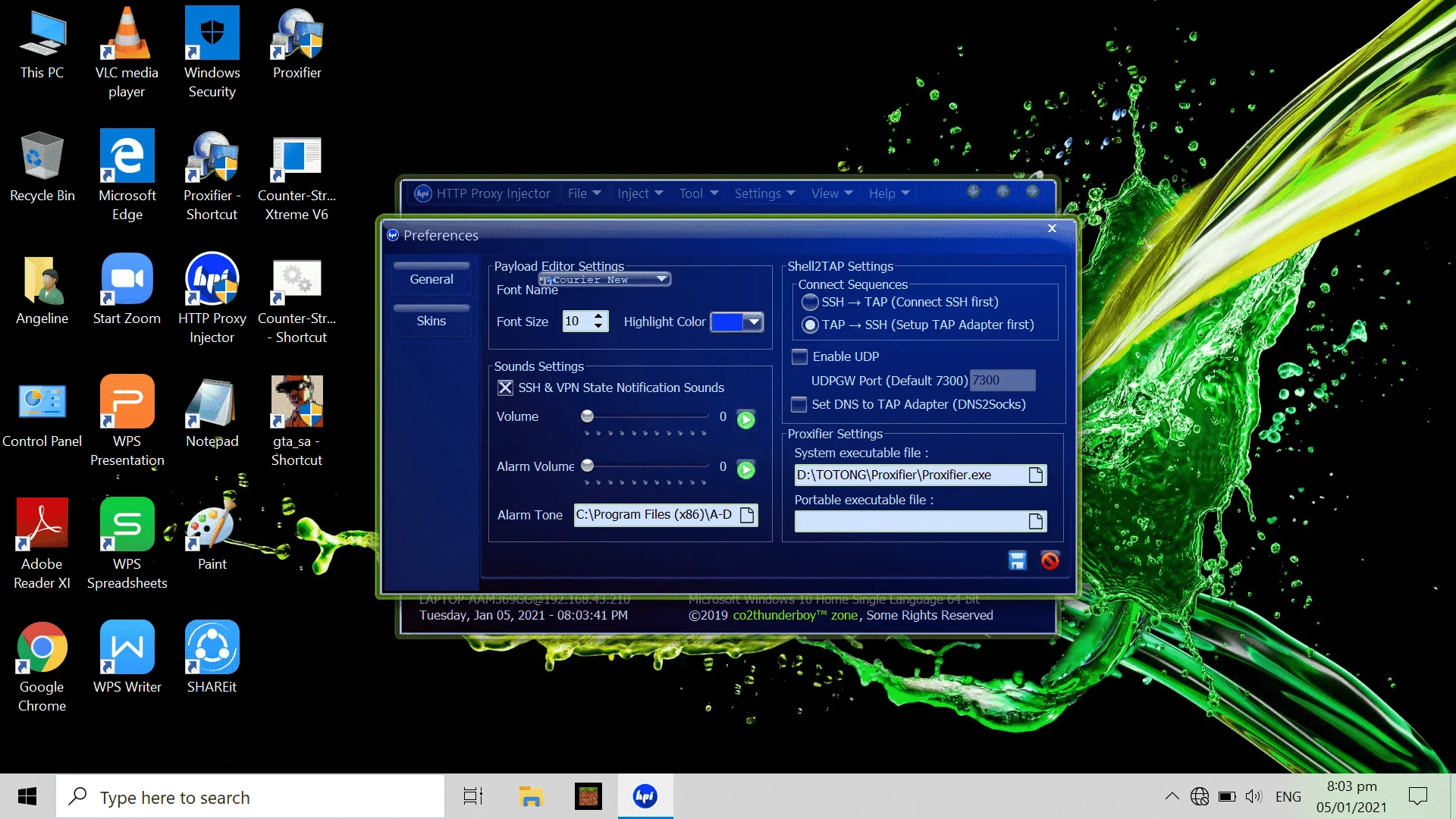
Task: Enable UDP checkbox
Action: (x=799, y=356)
